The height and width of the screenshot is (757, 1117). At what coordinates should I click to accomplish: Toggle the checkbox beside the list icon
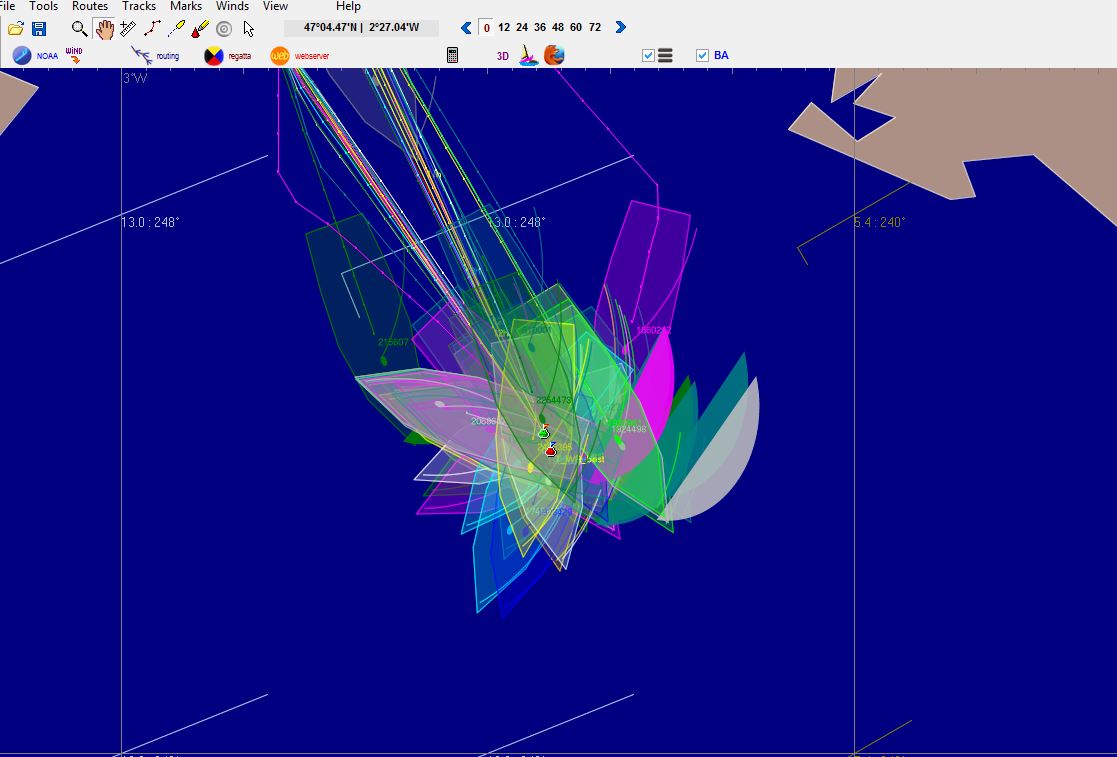(648, 56)
